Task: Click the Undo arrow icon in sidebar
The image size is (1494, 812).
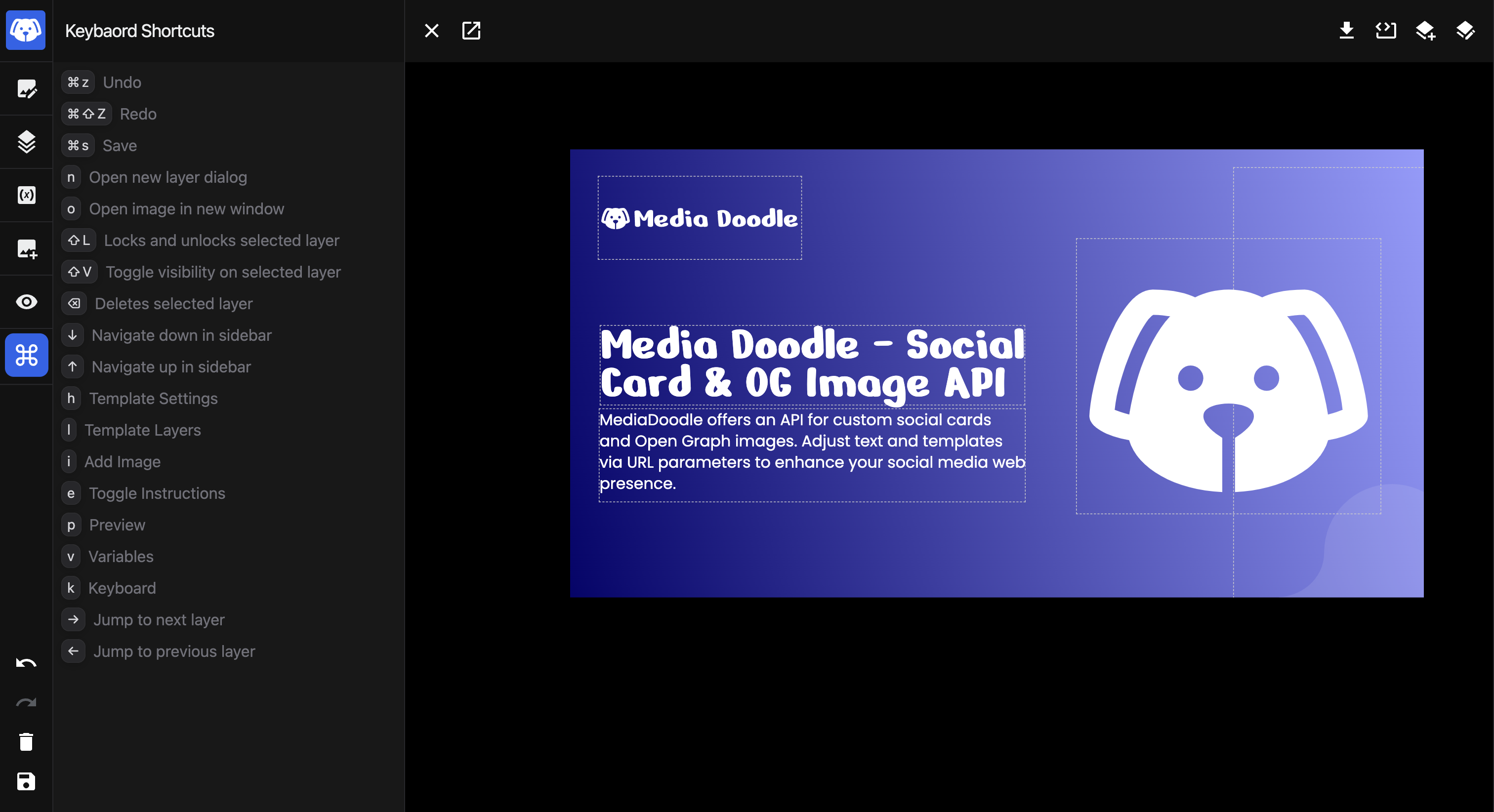Action: (x=26, y=663)
